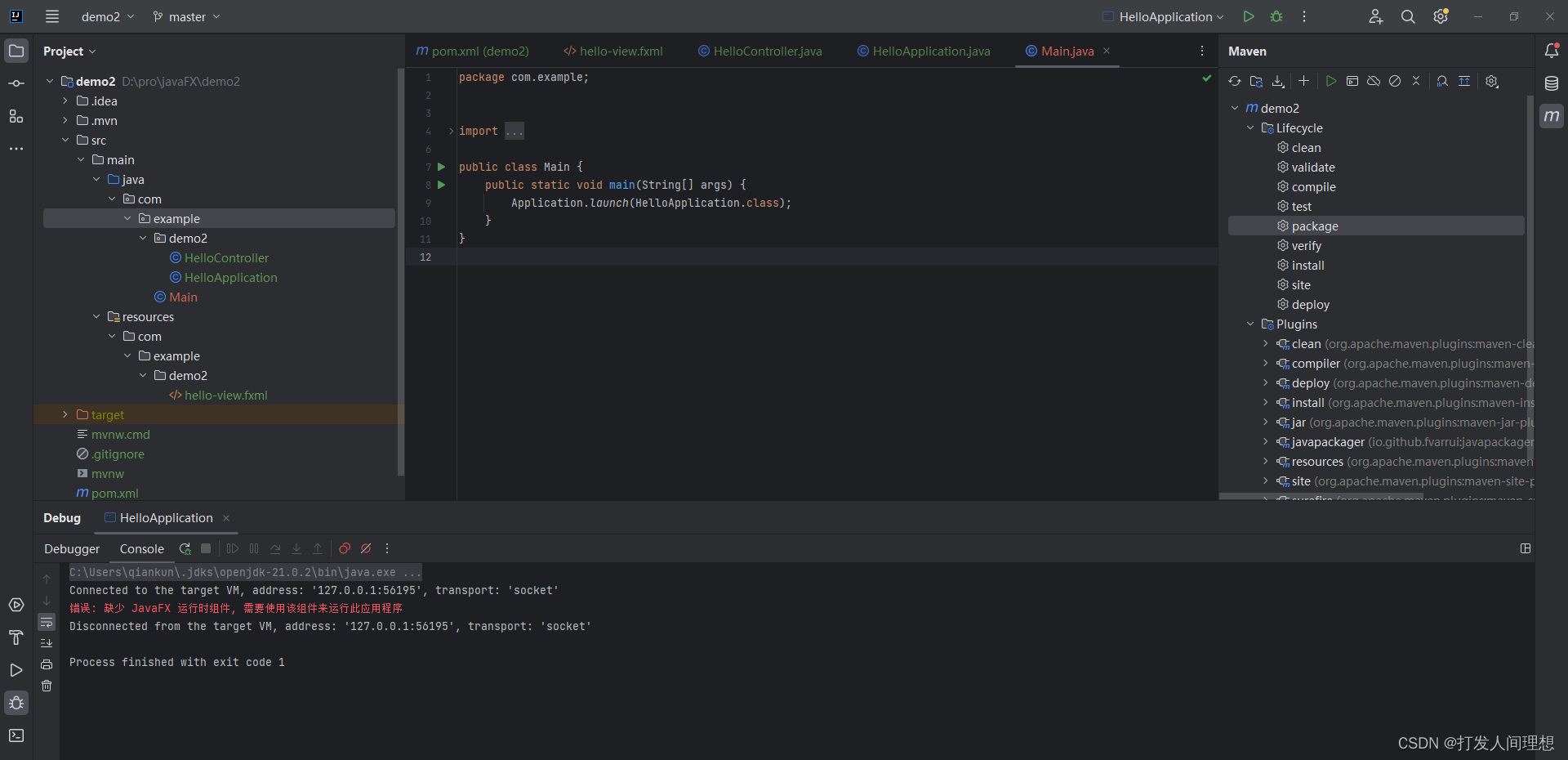Select the Debugger tab in debug panel
This screenshot has height=760, width=1568.
click(x=71, y=548)
